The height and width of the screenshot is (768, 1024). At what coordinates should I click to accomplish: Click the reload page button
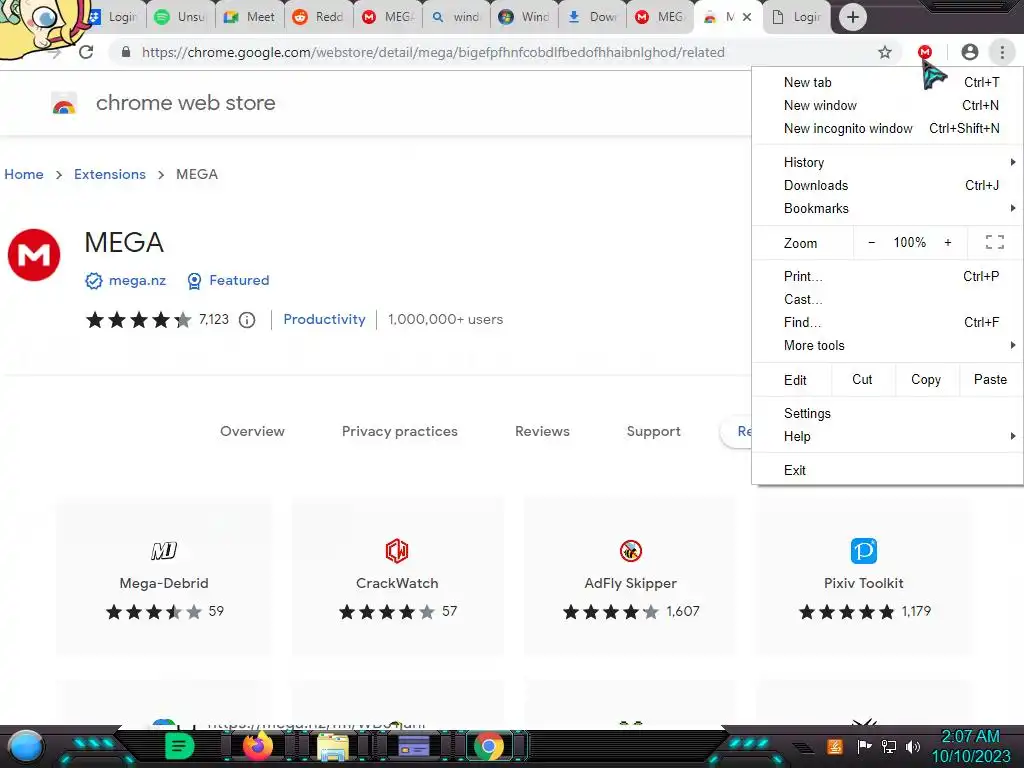[x=86, y=52]
